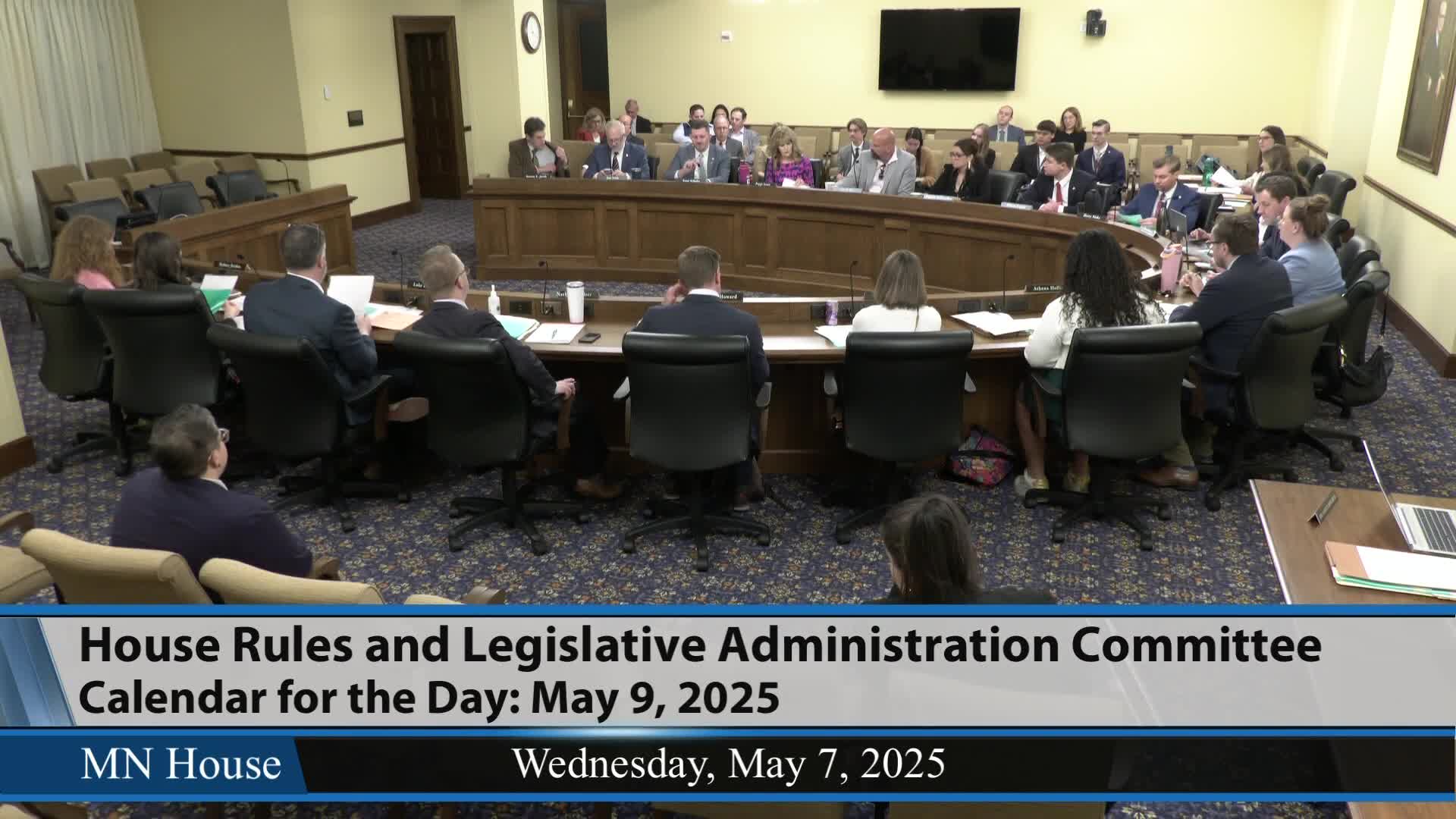Click the Wednesday, May 7, 2025 date
Screen dimensions: 1456x819
pos(729,764)
